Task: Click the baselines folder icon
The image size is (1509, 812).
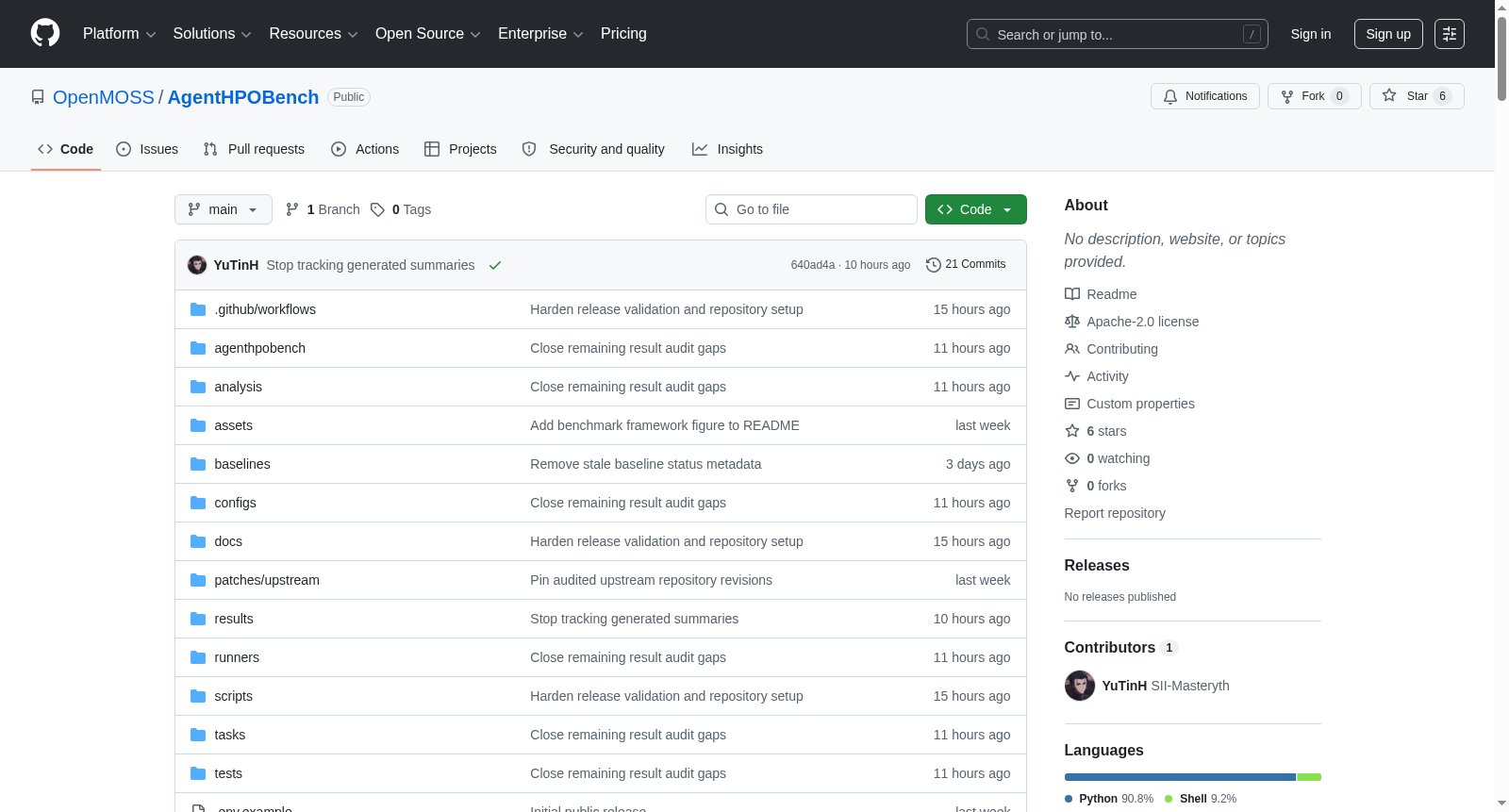Action: pyautogui.click(x=198, y=464)
